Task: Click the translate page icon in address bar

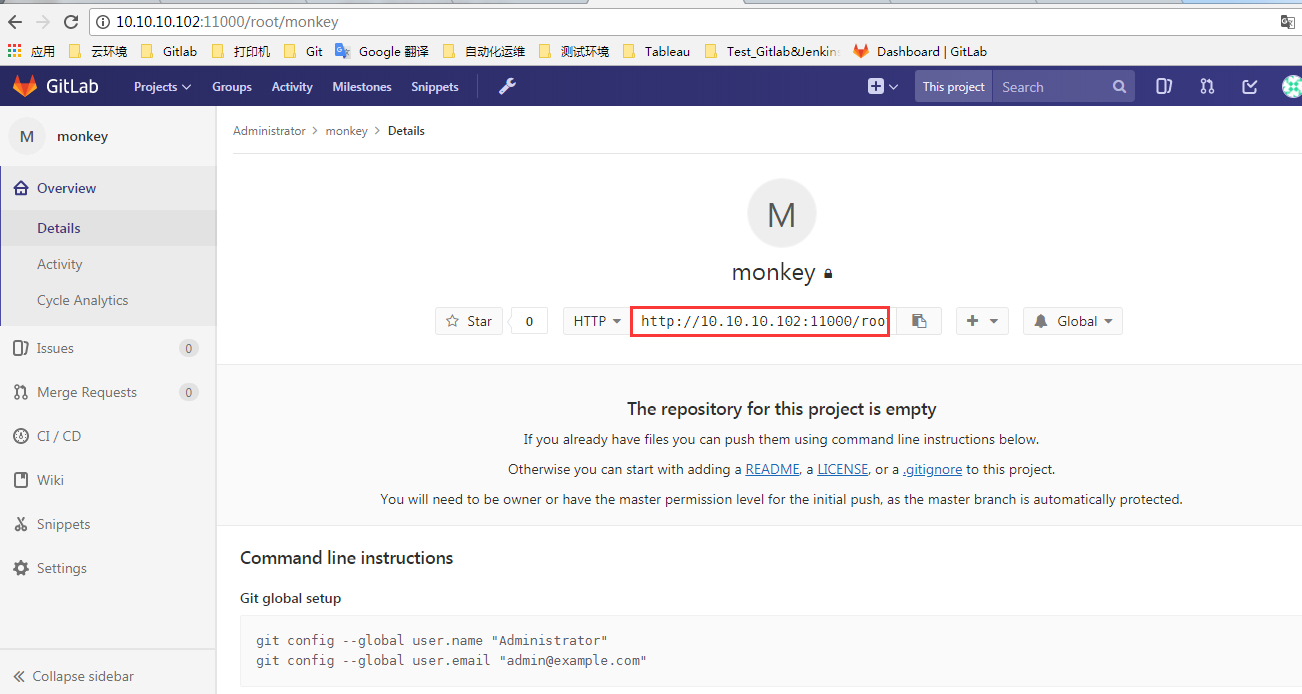Action: [1287, 21]
